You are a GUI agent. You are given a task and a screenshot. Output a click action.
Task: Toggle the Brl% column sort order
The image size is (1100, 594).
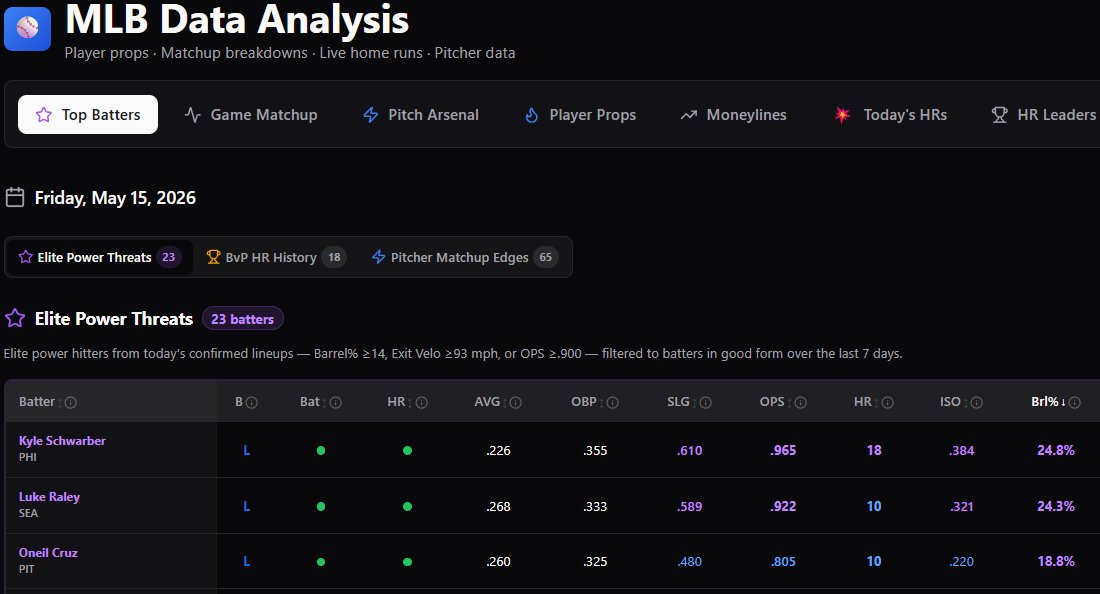(1049, 402)
